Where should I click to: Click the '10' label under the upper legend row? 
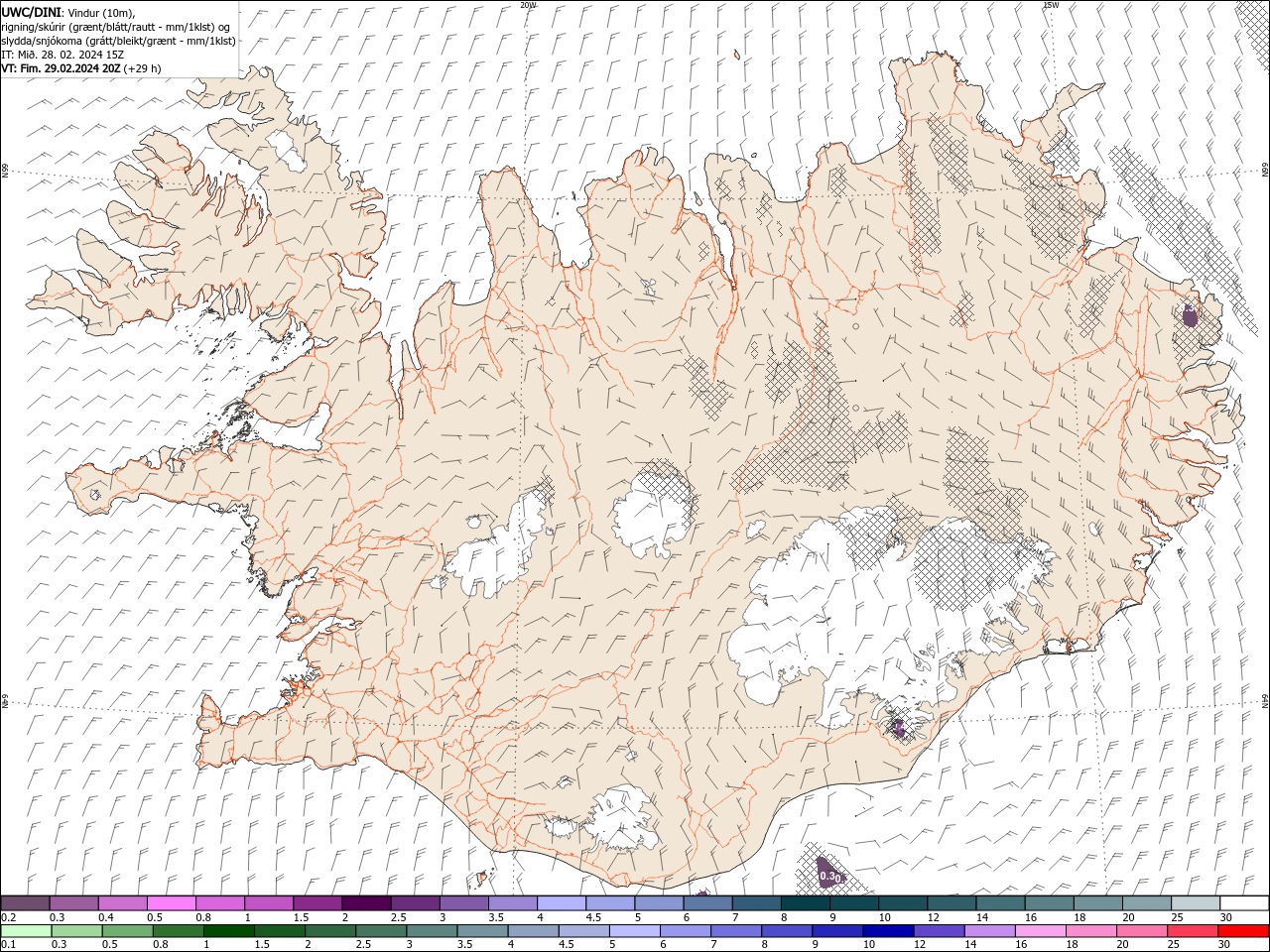884,917
